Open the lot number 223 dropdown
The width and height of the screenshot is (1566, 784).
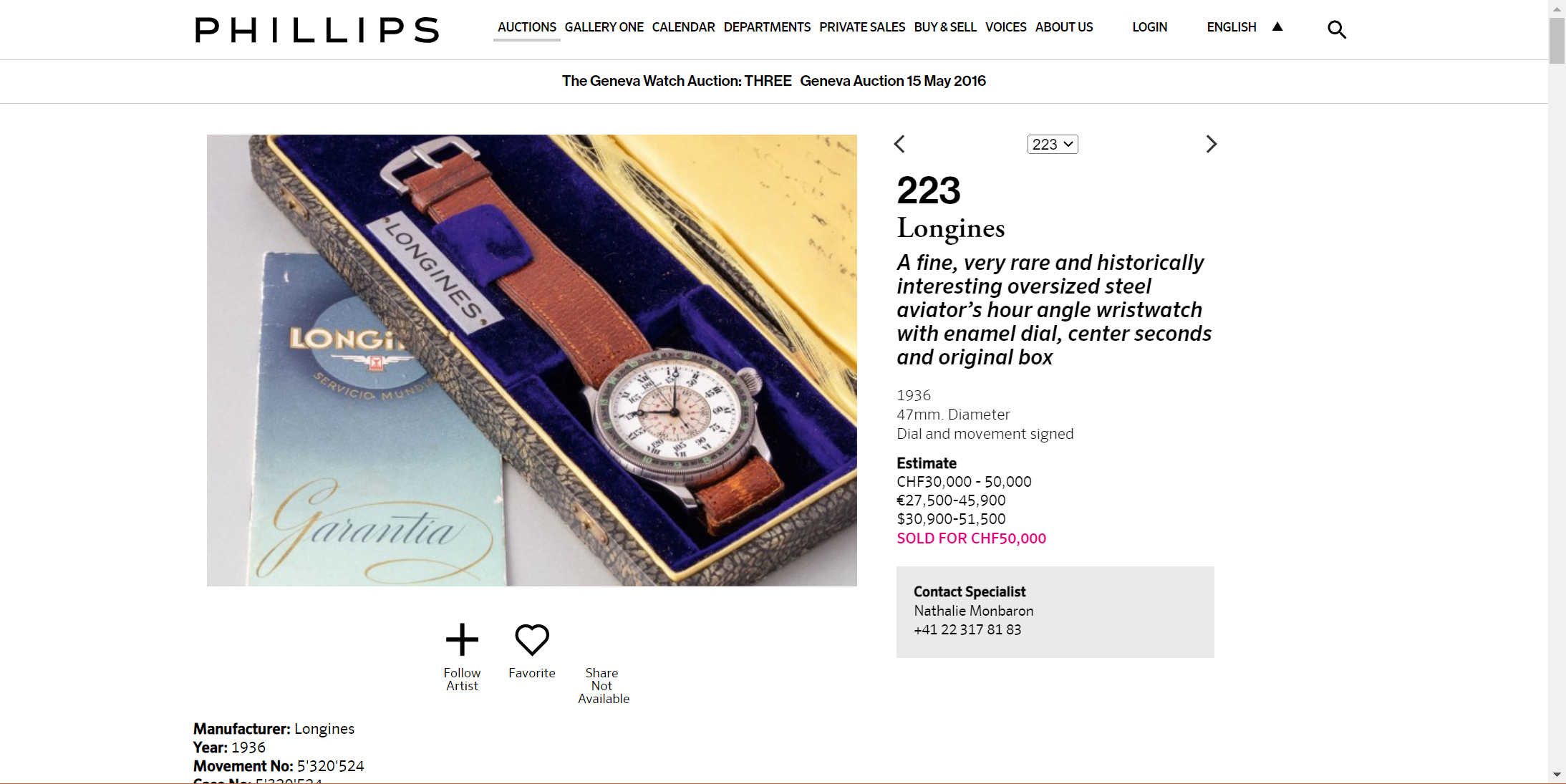tap(1053, 144)
